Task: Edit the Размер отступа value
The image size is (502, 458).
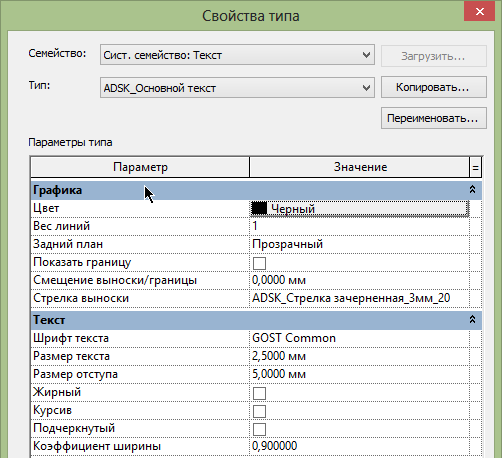Action: click(x=359, y=374)
